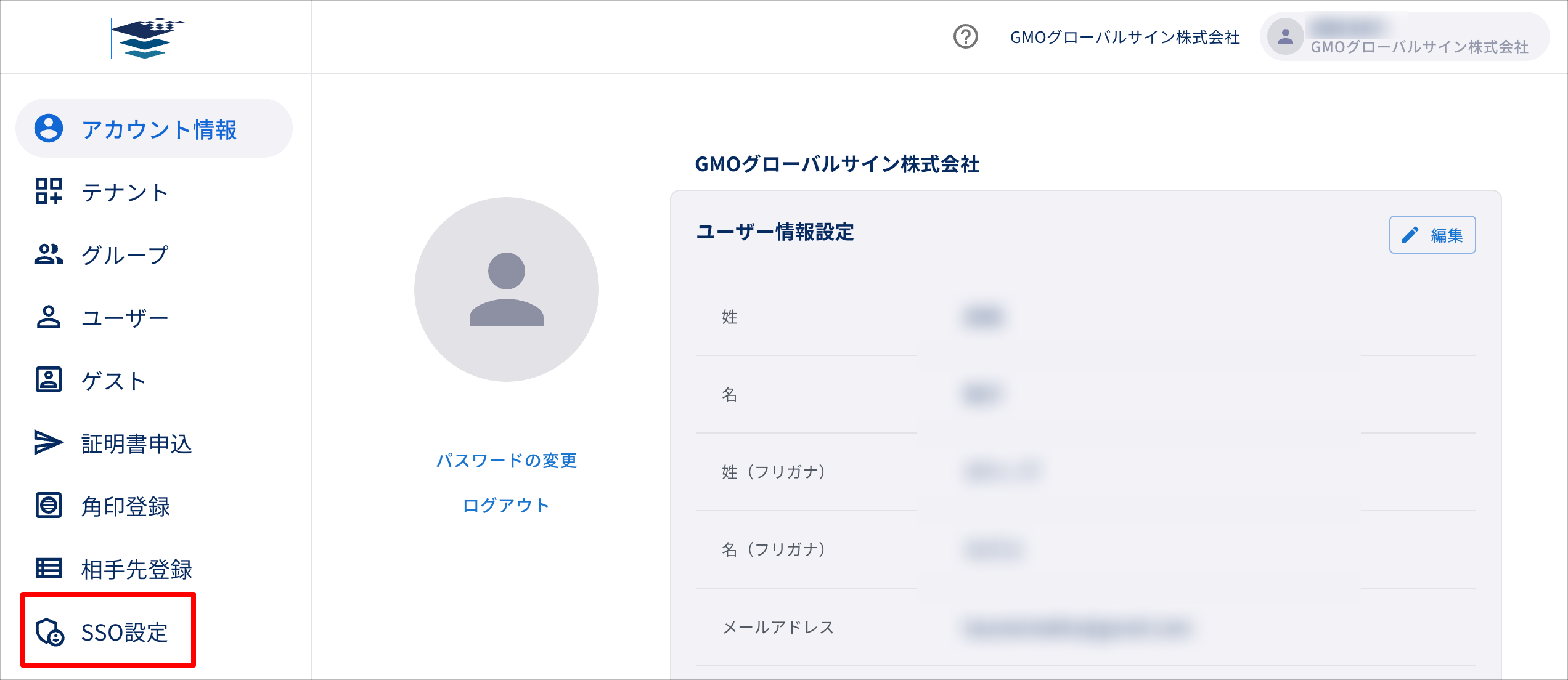This screenshot has width=1568, height=680.
Task: Select 角印登録 in sidebar
Action: click(x=154, y=506)
